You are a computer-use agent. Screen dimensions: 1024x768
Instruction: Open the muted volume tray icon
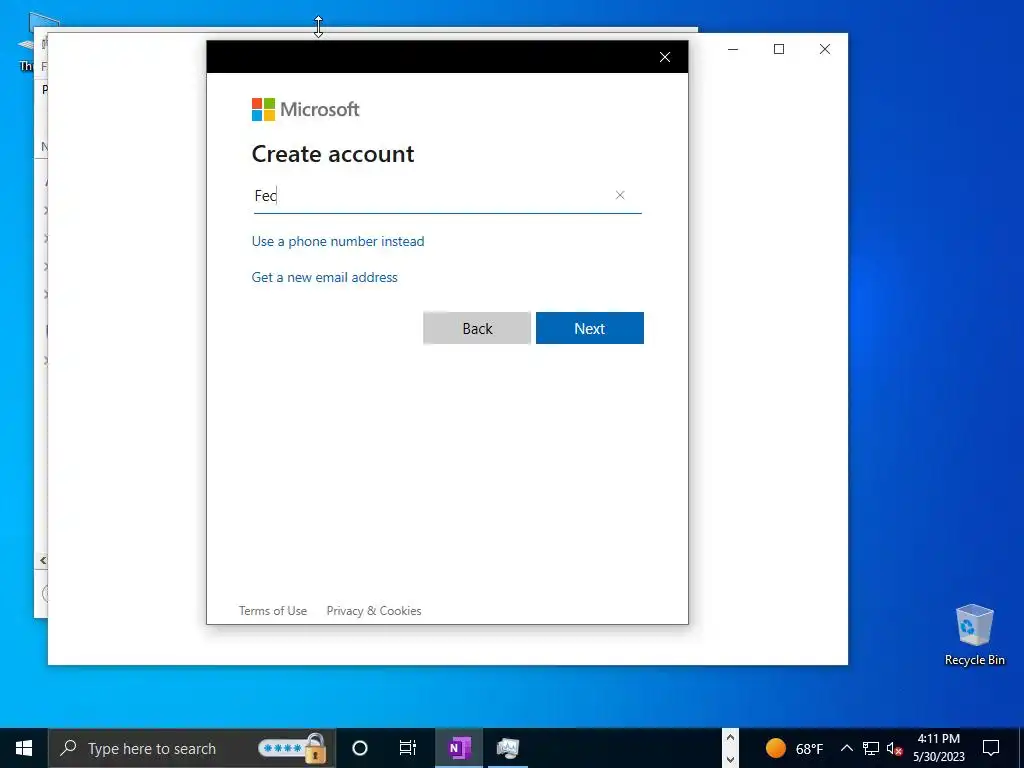point(894,748)
